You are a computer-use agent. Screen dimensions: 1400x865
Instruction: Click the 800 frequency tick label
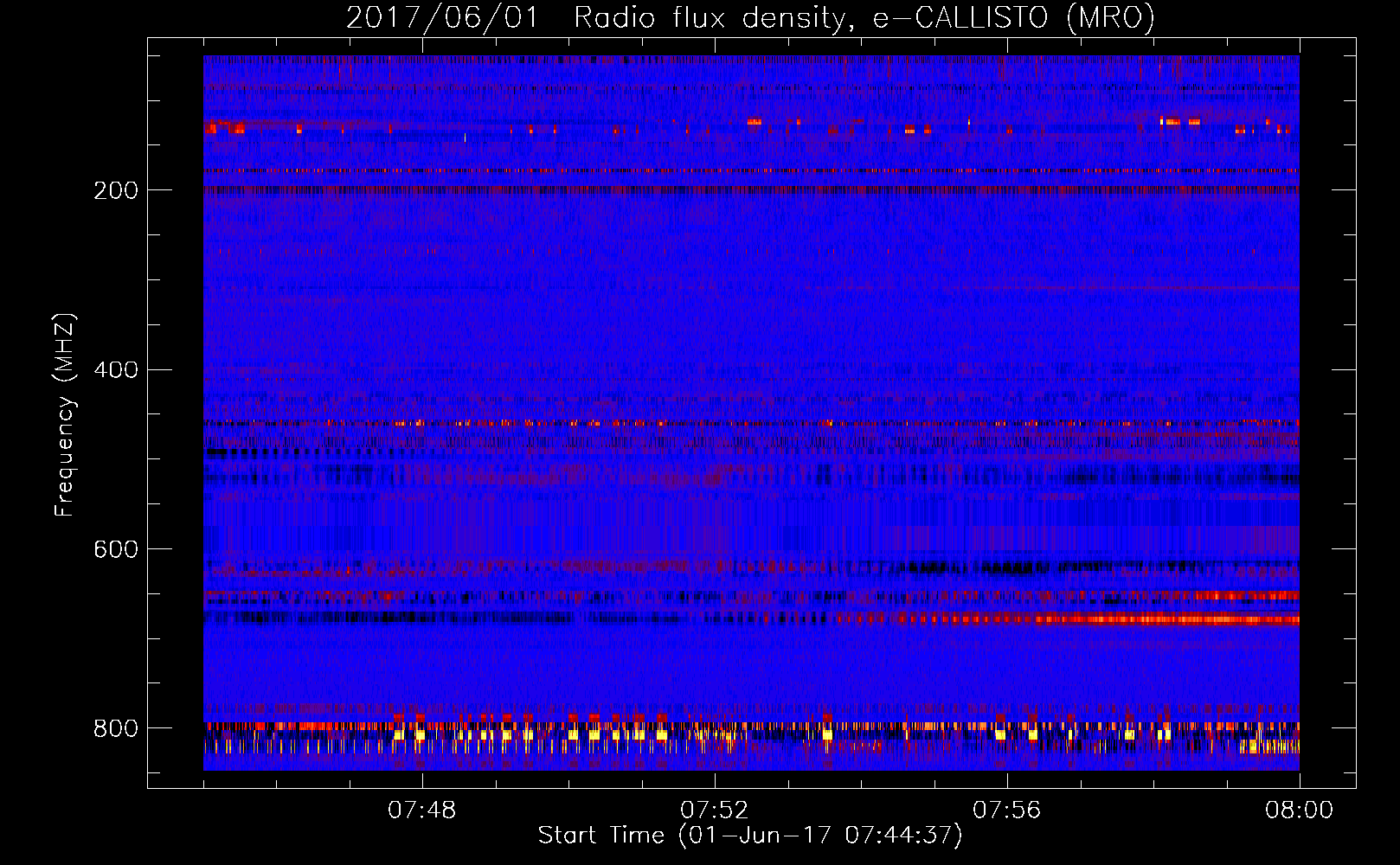115,728
